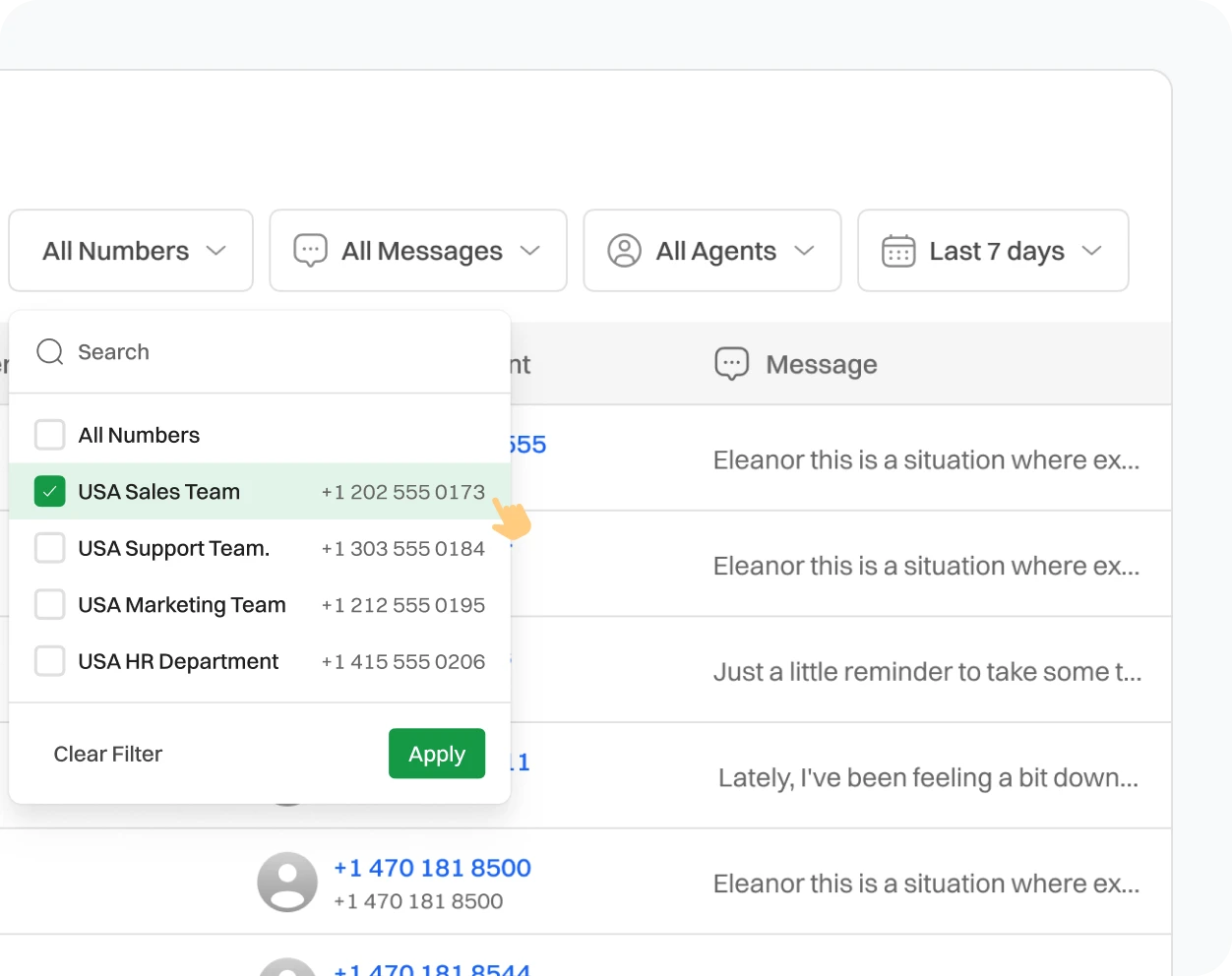The width and height of the screenshot is (1232, 976).
Task: Click the avatar next to +1 470 181 8544
Action: click(x=287, y=968)
